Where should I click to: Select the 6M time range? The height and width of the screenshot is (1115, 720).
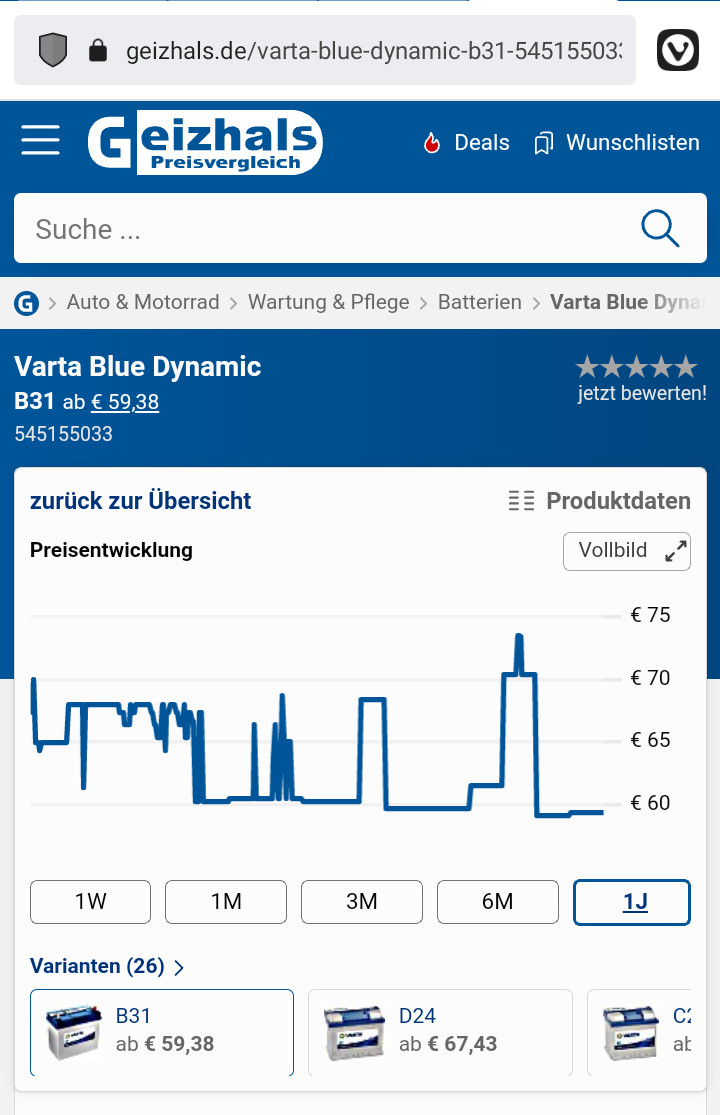pyautogui.click(x=498, y=902)
